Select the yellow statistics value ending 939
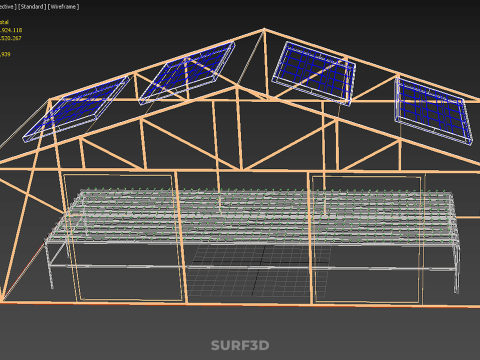This screenshot has width=480, height=360. coord(5,54)
